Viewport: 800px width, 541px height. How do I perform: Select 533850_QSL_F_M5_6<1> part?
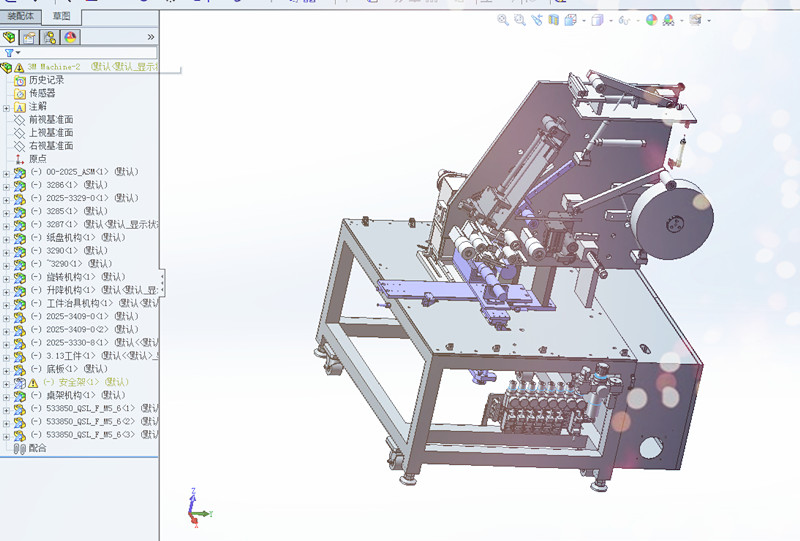pyautogui.click(x=94, y=408)
